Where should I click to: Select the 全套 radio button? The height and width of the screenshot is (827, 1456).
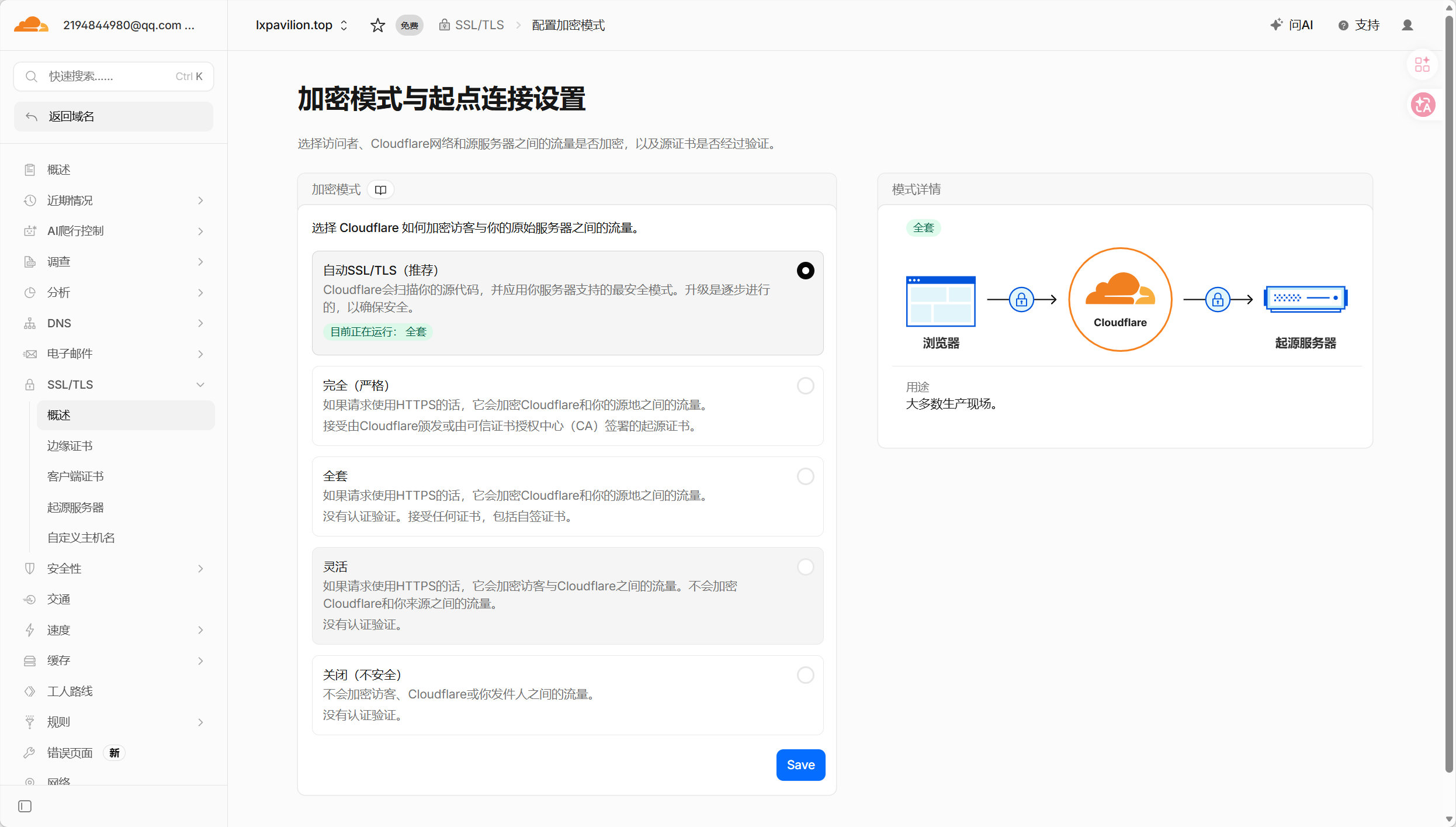[806, 476]
